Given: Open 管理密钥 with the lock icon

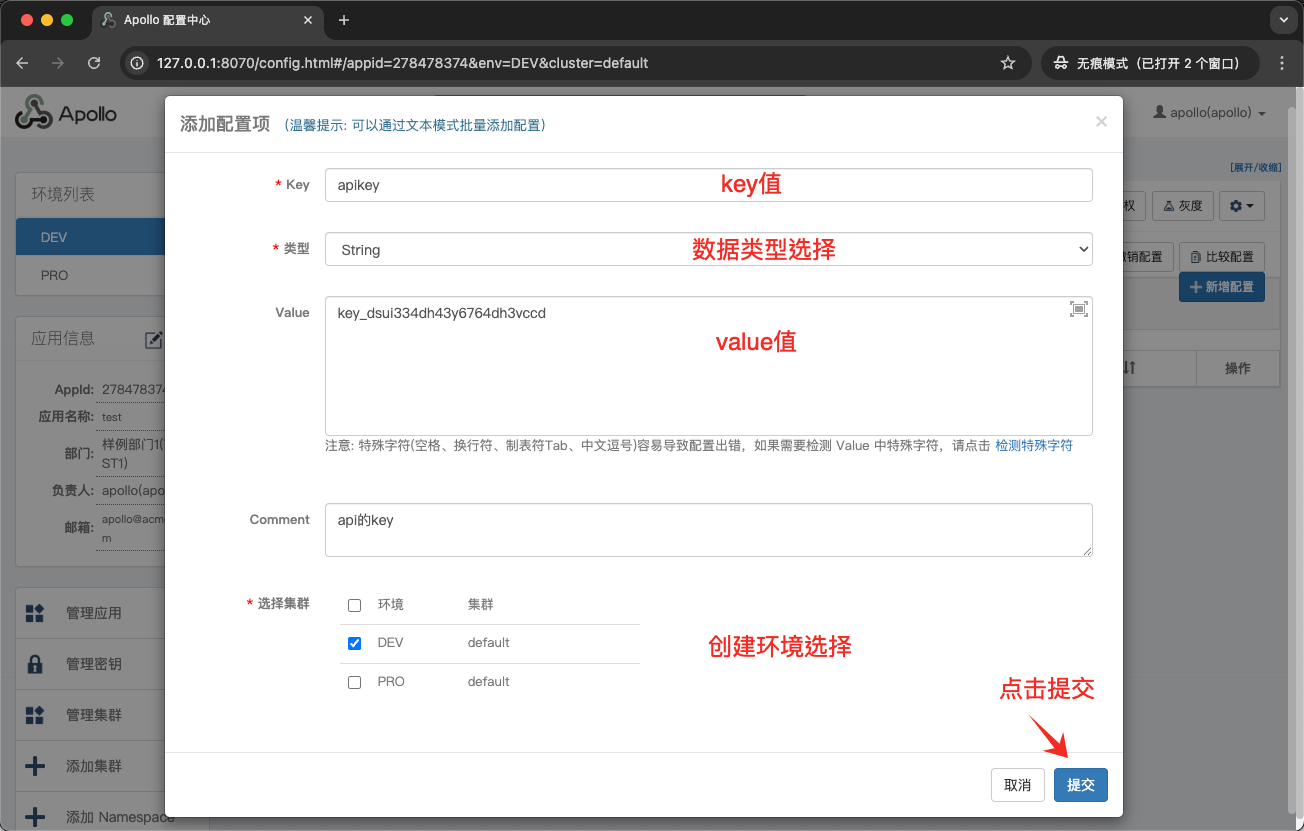Looking at the screenshot, I should click(x=35, y=664).
